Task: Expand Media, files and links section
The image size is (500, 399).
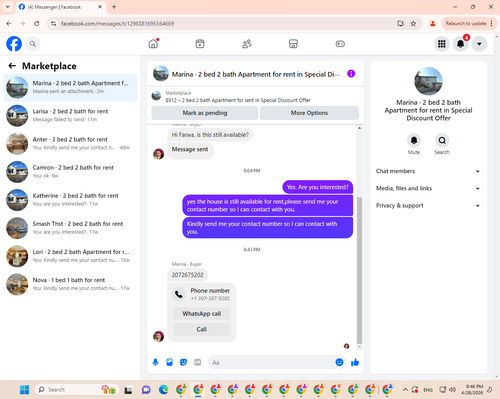Action: coord(428,188)
